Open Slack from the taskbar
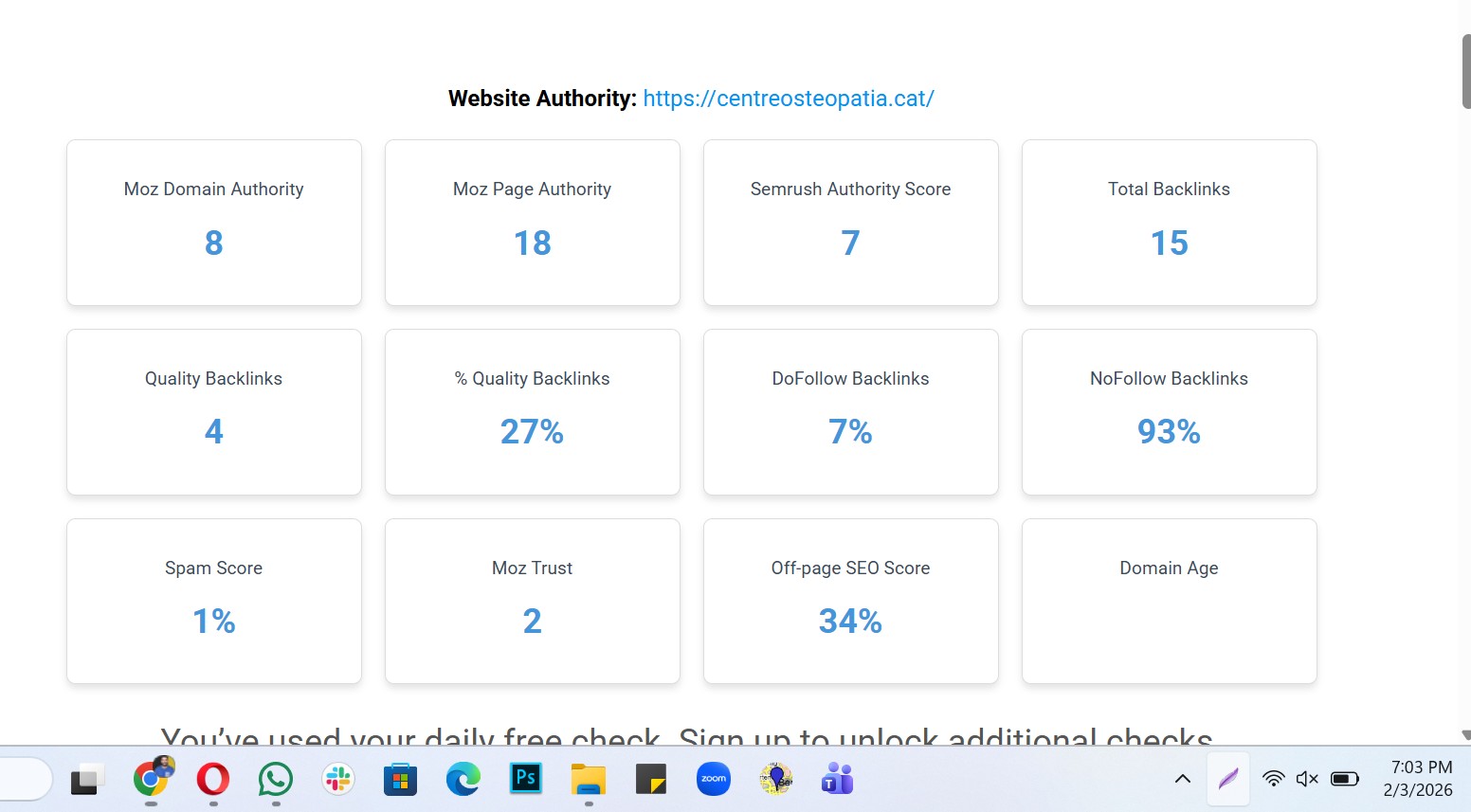Image resolution: width=1471 pixels, height=812 pixels. [337, 779]
